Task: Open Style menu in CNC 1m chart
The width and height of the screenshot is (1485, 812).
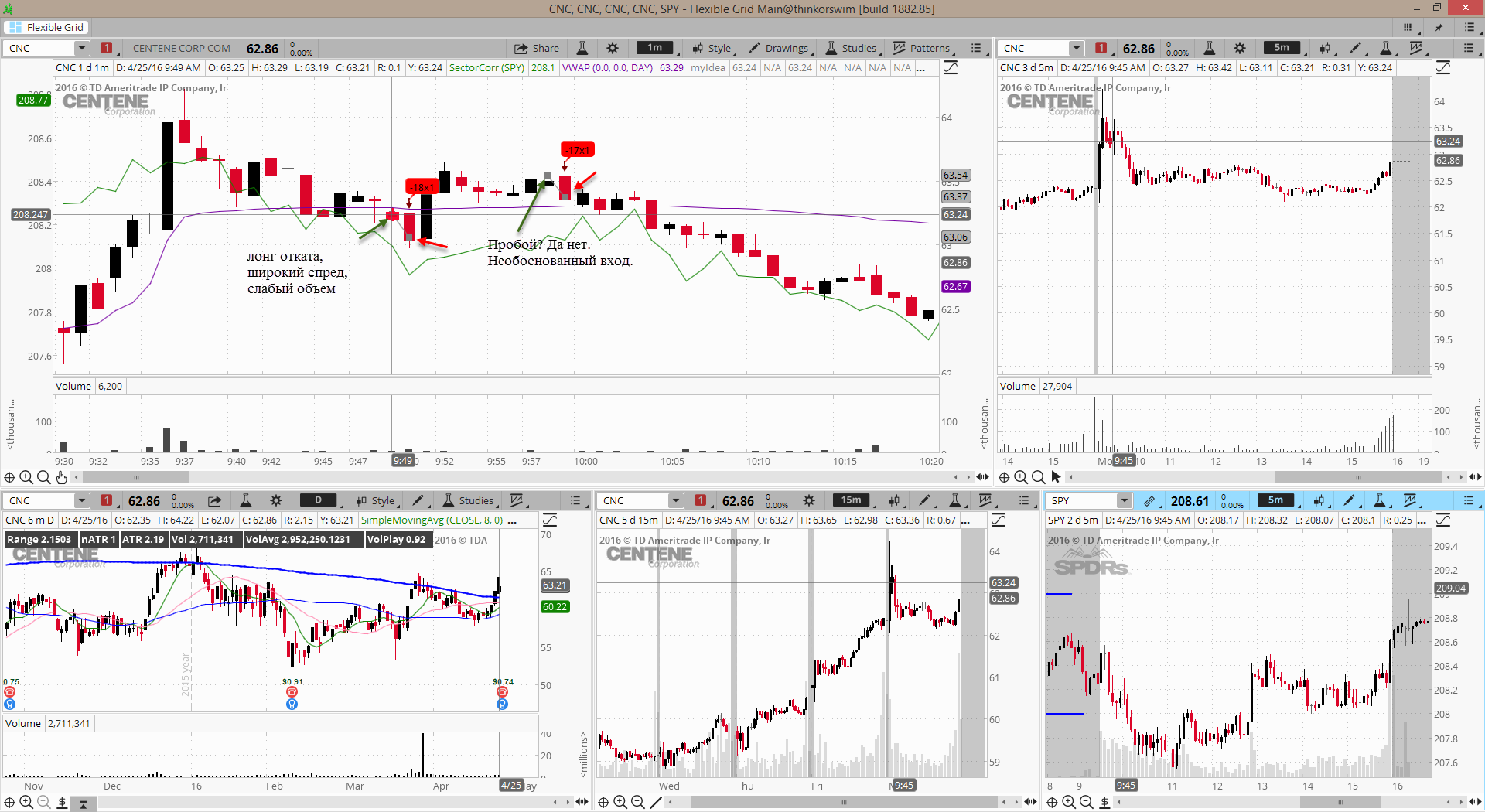Action: [x=712, y=48]
